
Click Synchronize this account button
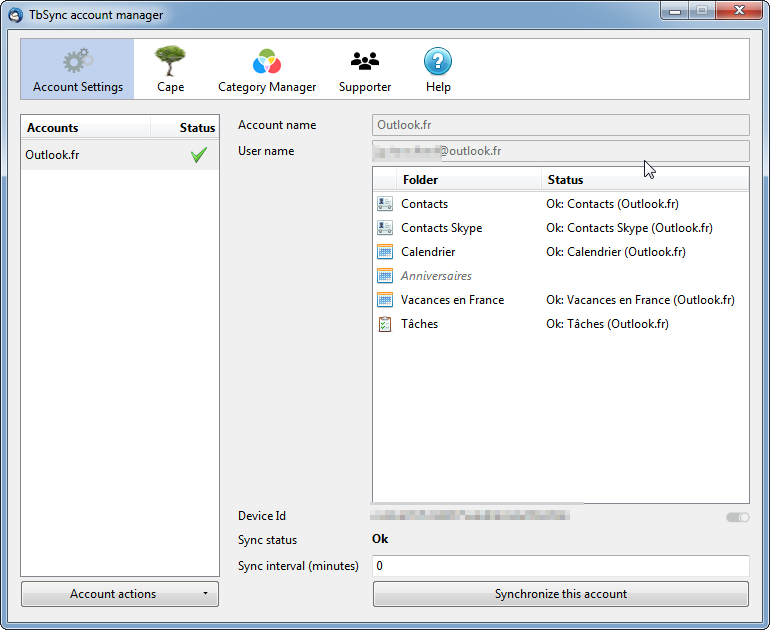click(560, 594)
